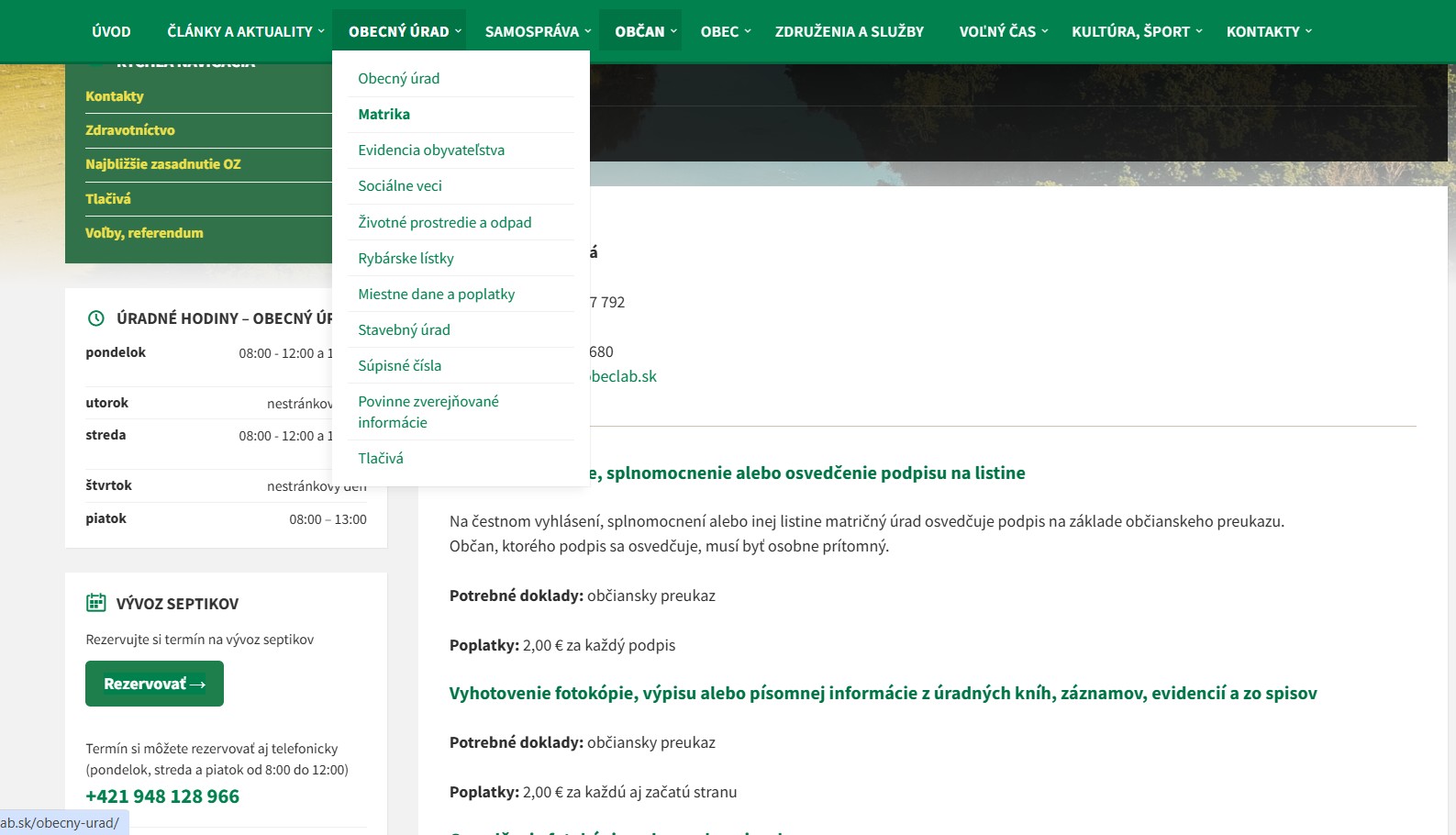Go to the Úvod home page
Screen dimensions: 1456x835
coord(111,31)
